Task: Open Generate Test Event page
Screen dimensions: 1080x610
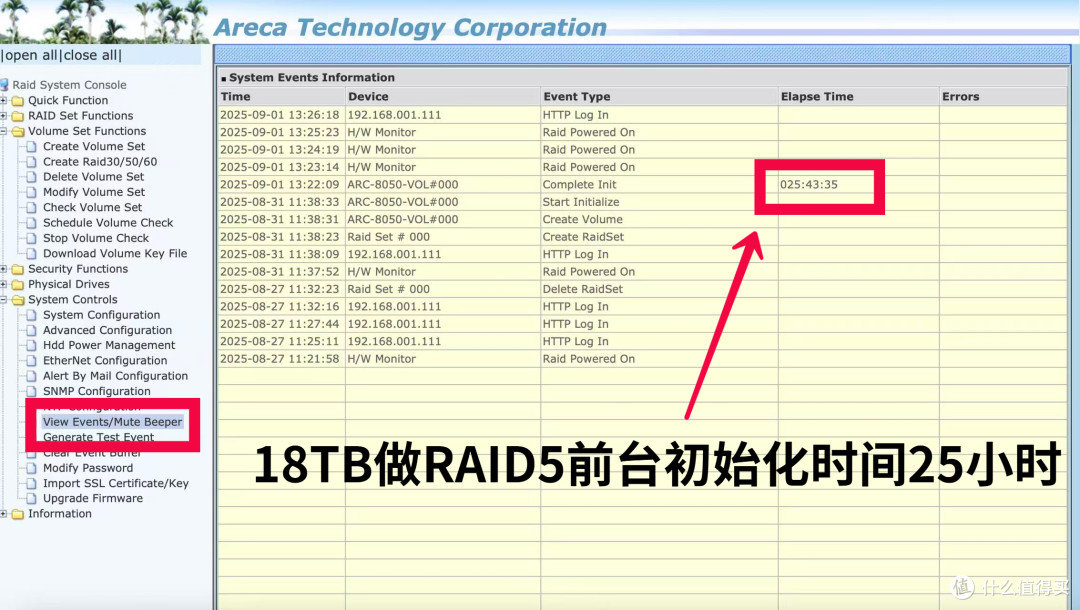Action: 98,437
